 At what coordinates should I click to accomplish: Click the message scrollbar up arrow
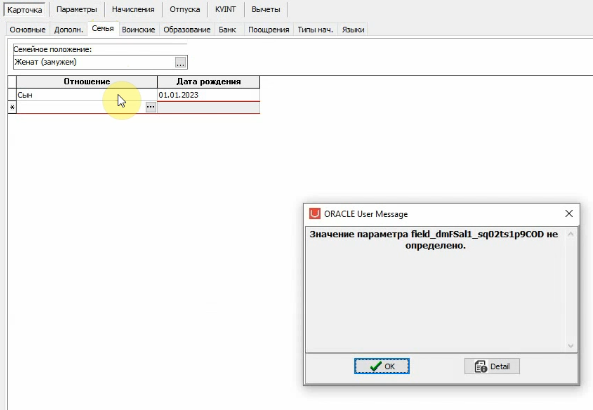[x=571, y=234]
